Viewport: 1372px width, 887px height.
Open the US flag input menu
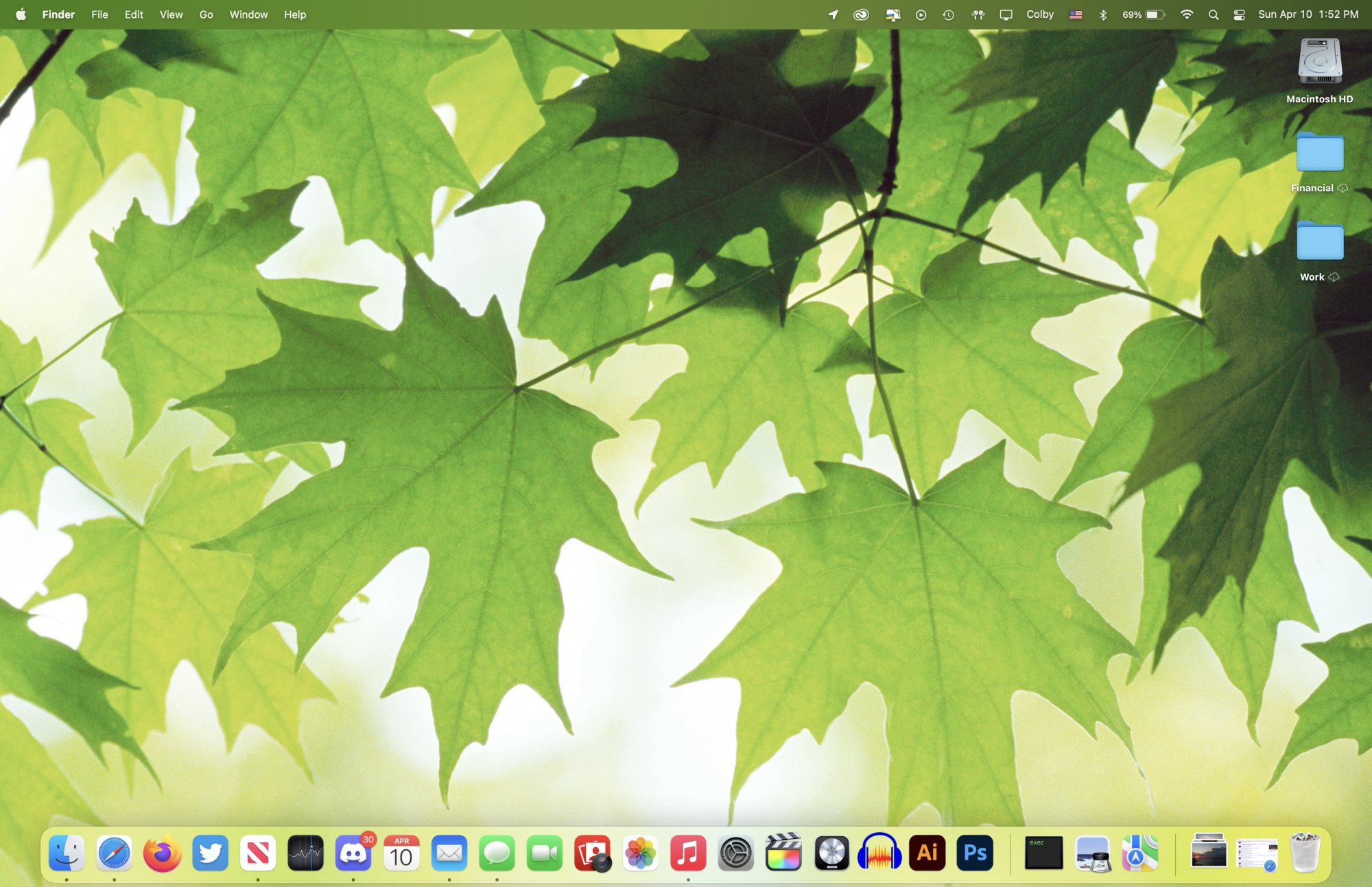click(1076, 14)
